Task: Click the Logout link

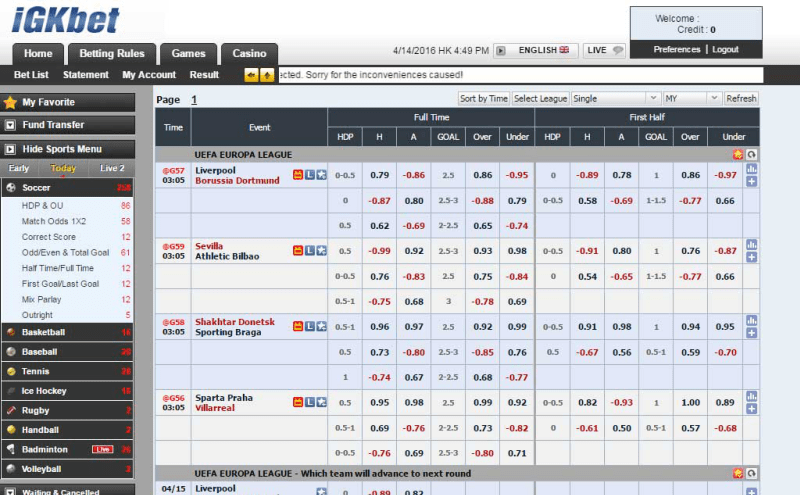Action: click(x=725, y=50)
